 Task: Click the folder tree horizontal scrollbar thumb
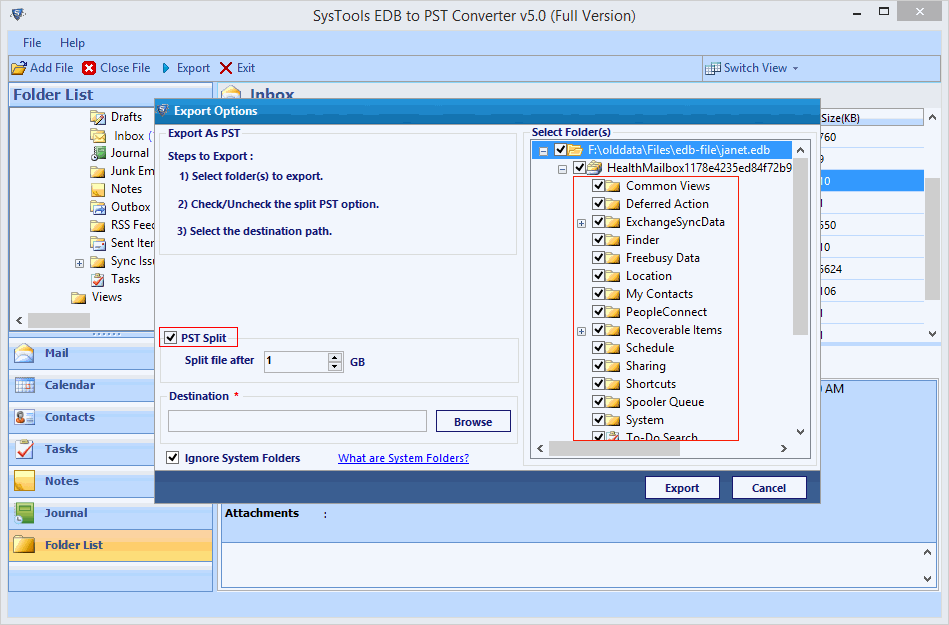614,448
